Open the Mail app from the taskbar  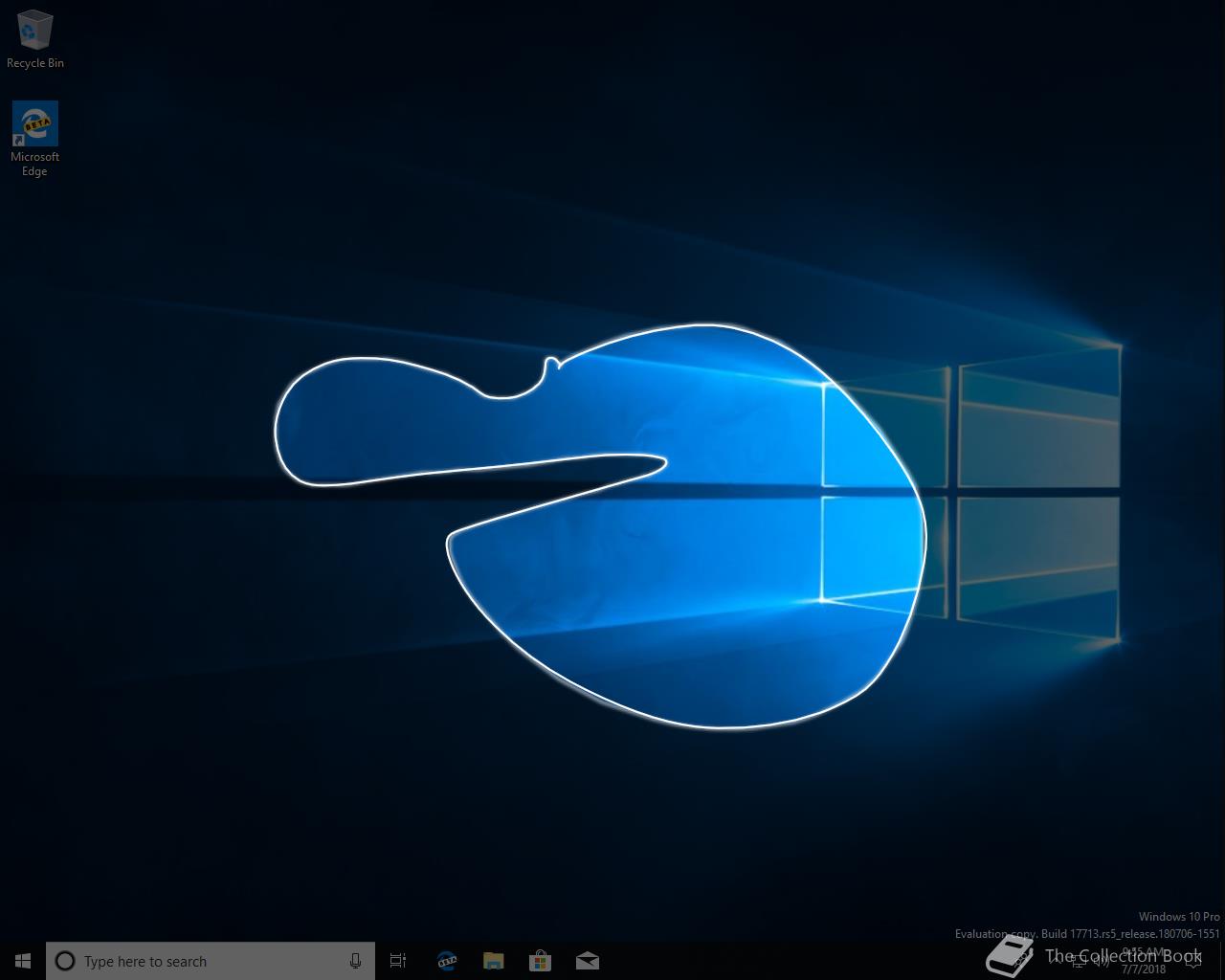587,961
